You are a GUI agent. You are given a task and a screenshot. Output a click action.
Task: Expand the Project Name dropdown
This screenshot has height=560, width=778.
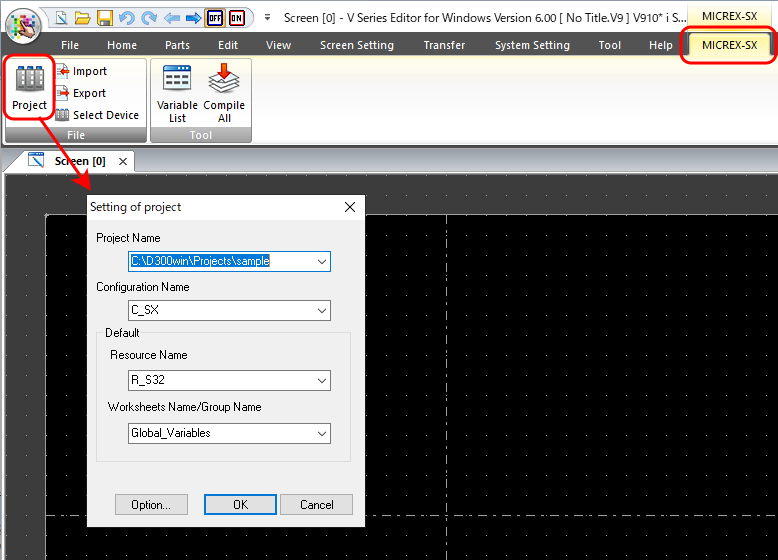click(x=321, y=261)
